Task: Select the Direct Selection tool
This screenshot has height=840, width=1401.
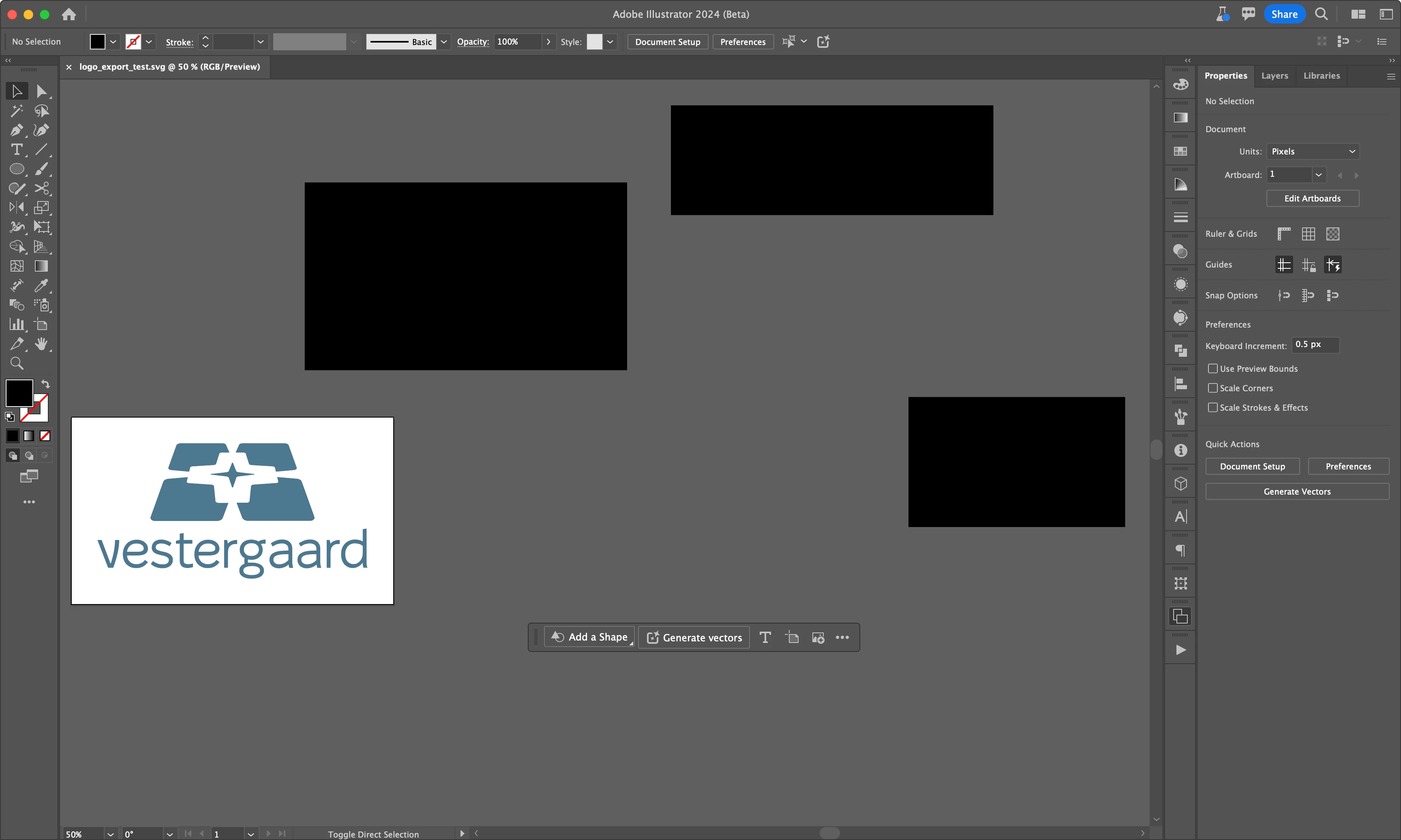Action: pyautogui.click(x=41, y=91)
